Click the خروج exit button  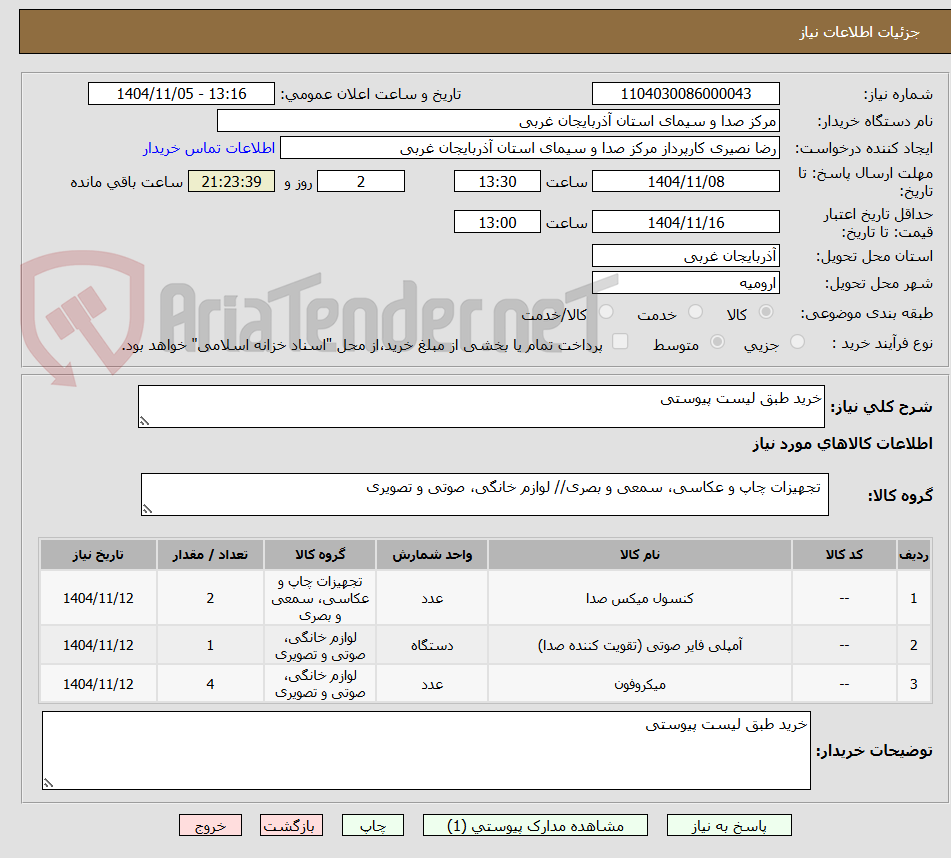(210, 825)
